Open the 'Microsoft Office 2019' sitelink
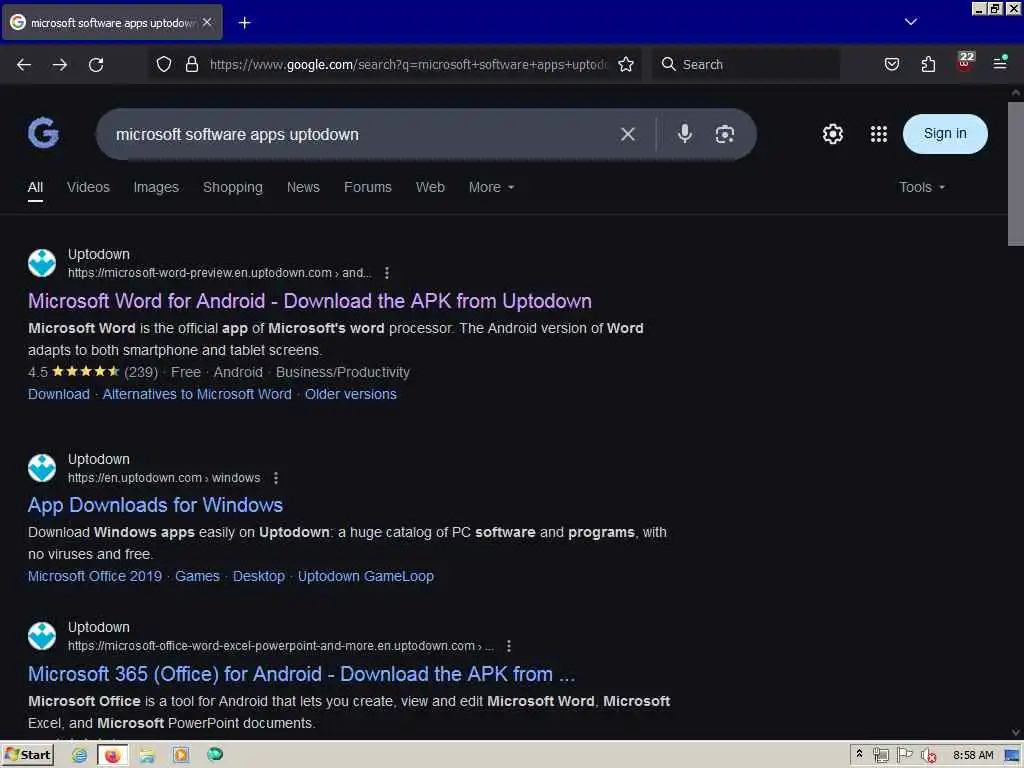This screenshot has height=768, width=1024. point(95,577)
